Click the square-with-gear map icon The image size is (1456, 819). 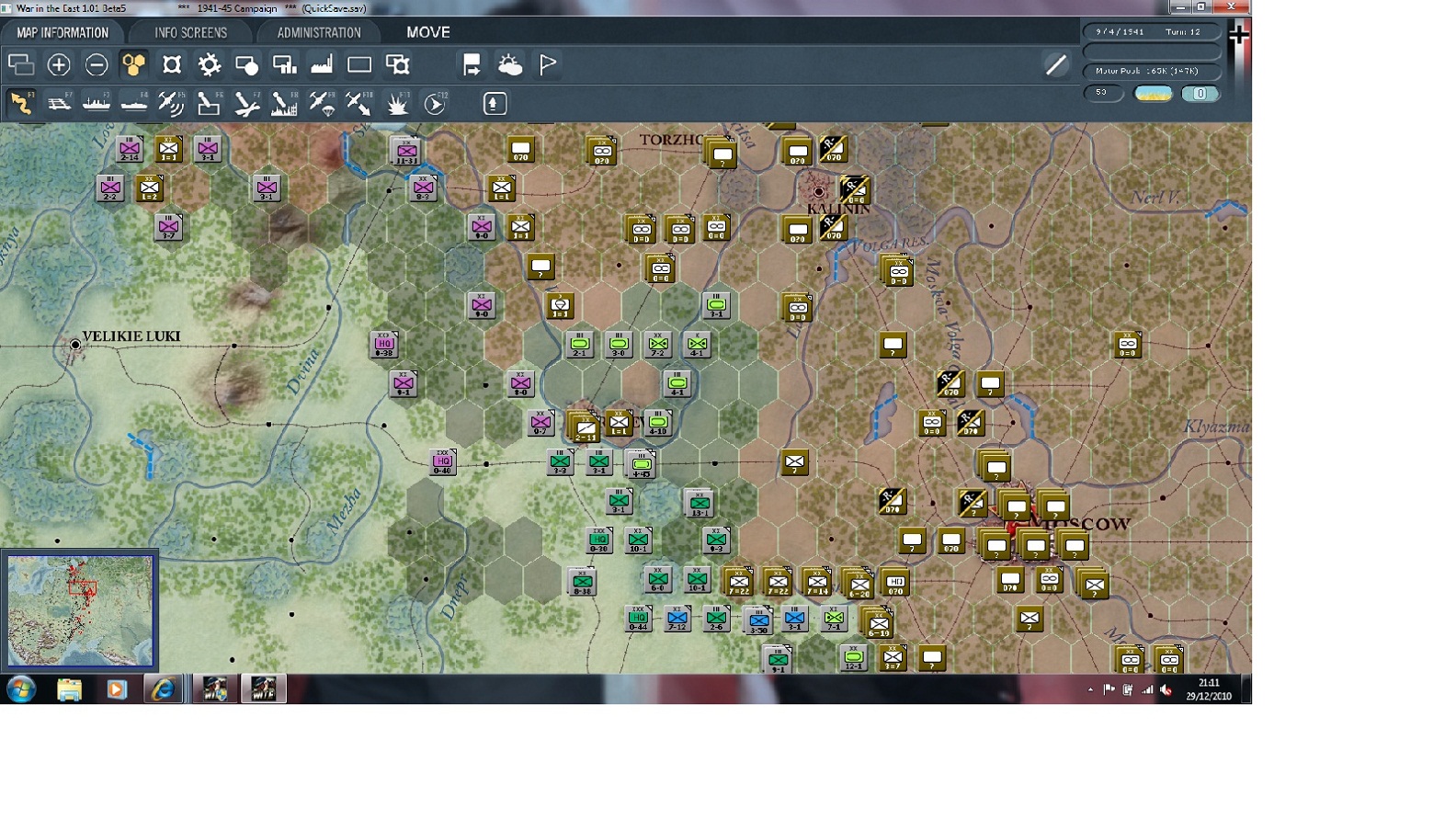coord(398,64)
